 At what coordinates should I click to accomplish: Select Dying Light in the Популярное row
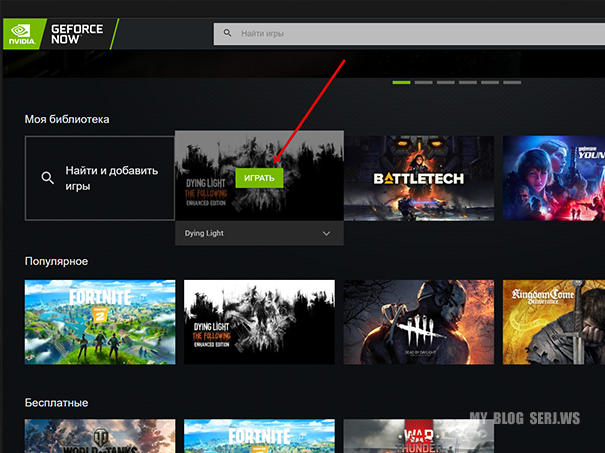[x=259, y=320]
